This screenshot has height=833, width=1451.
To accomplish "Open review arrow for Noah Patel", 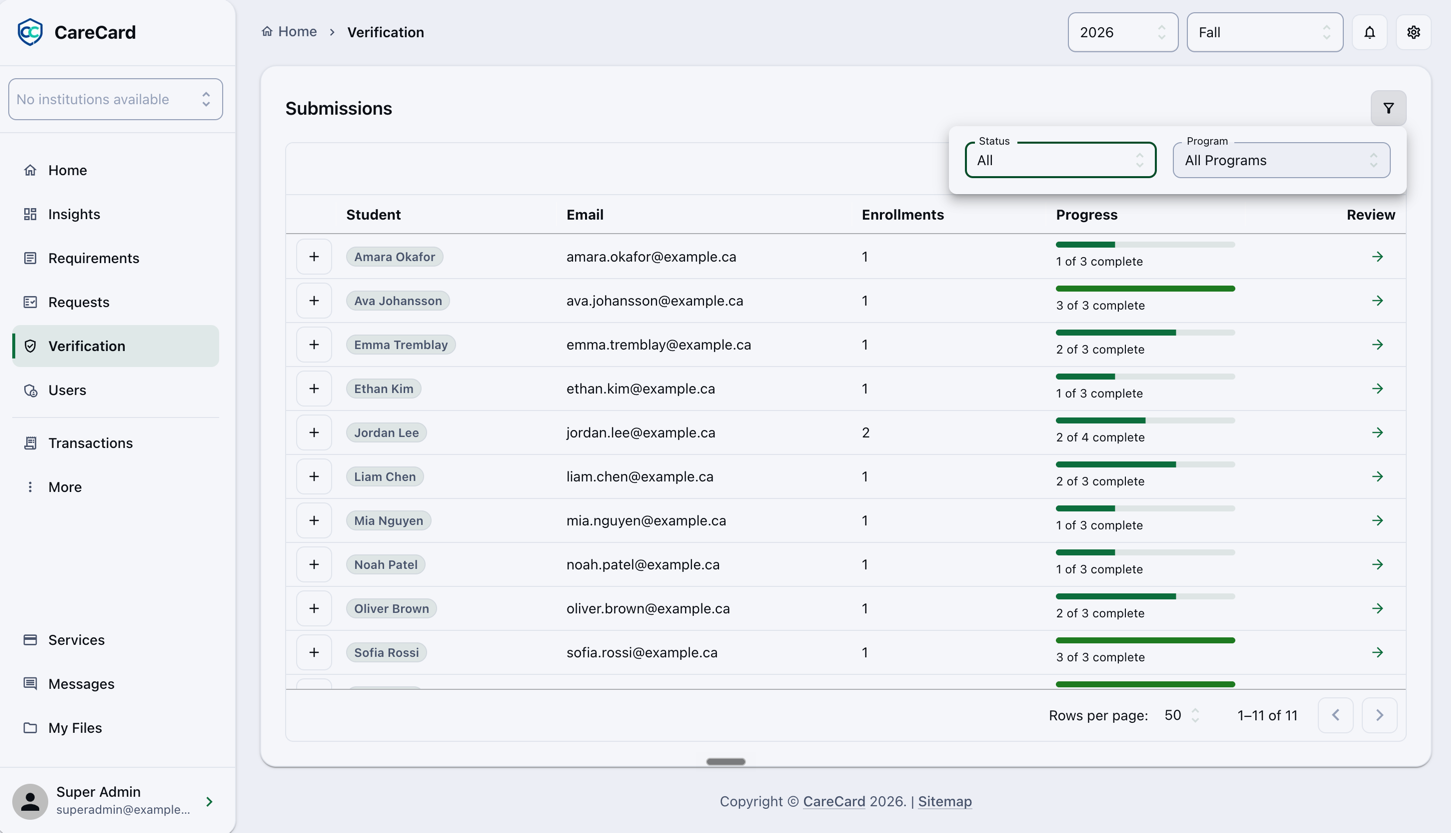I will click(x=1377, y=565).
